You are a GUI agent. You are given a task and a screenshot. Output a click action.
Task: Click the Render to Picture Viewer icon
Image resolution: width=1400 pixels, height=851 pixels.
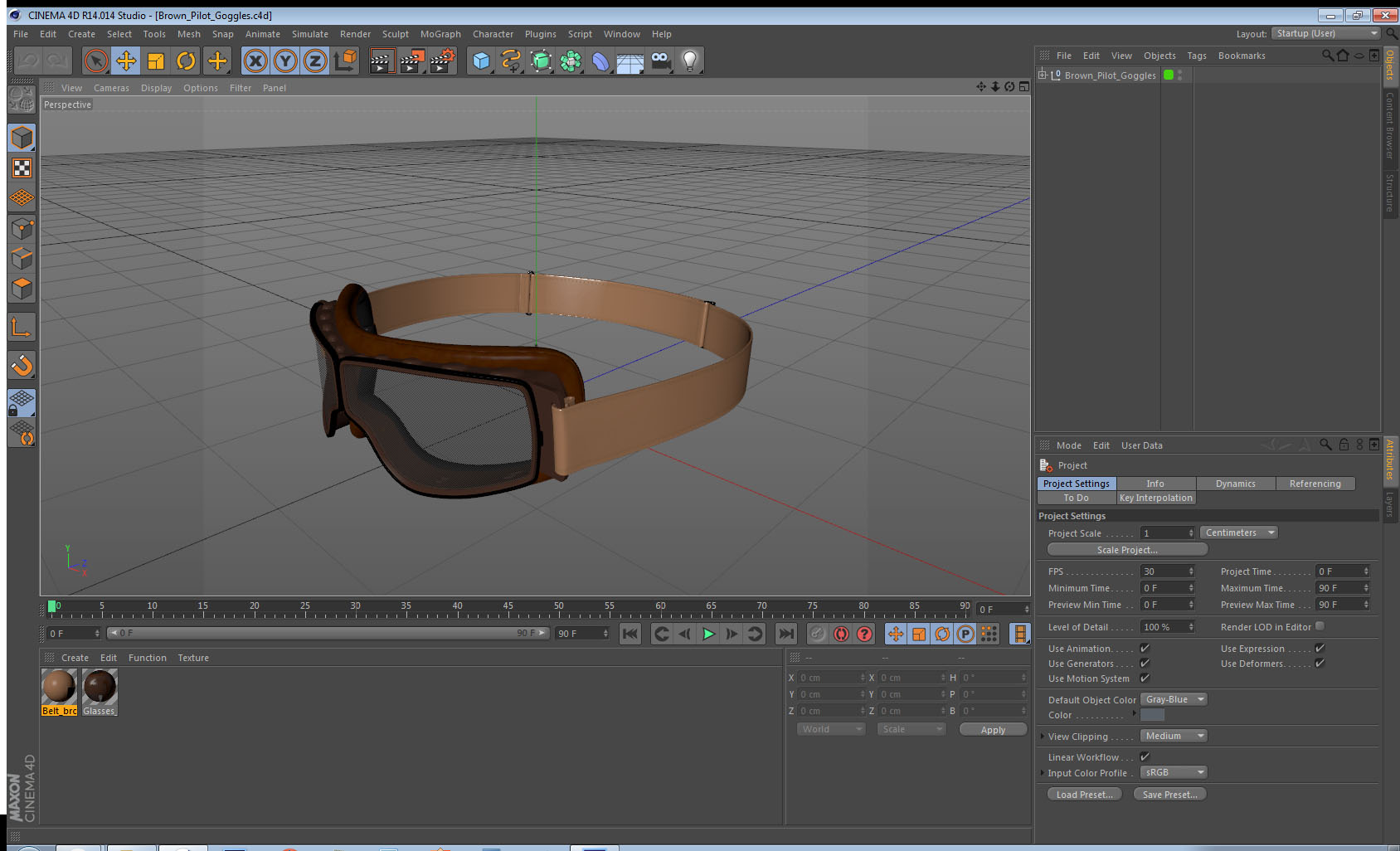(x=411, y=61)
